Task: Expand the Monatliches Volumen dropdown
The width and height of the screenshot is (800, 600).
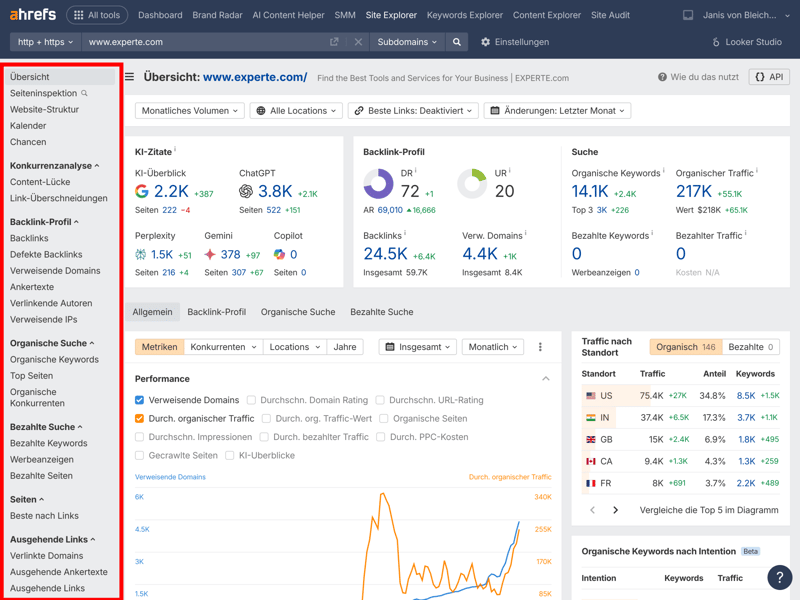Action: [x=189, y=111]
